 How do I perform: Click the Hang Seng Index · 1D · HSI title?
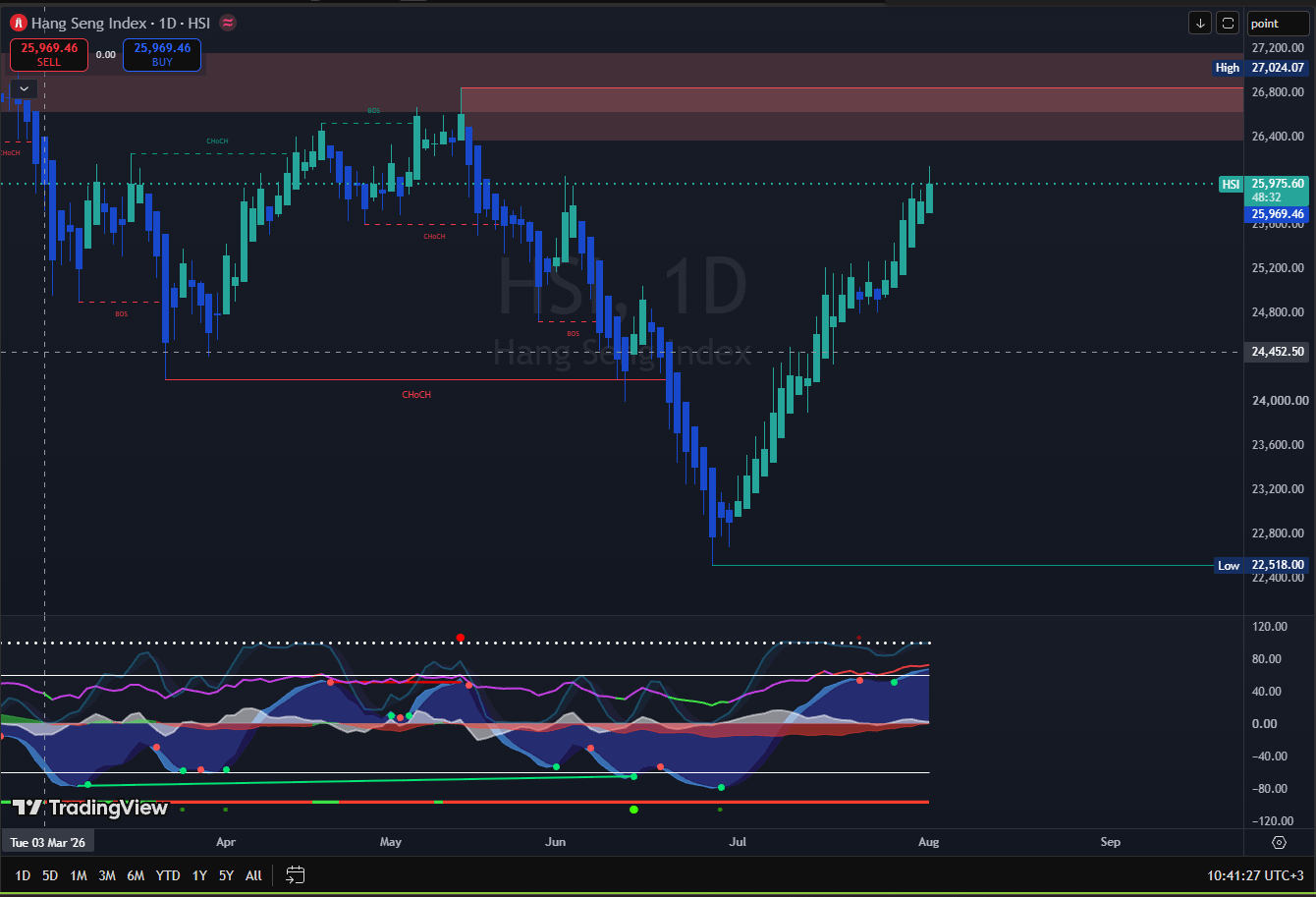(x=121, y=23)
